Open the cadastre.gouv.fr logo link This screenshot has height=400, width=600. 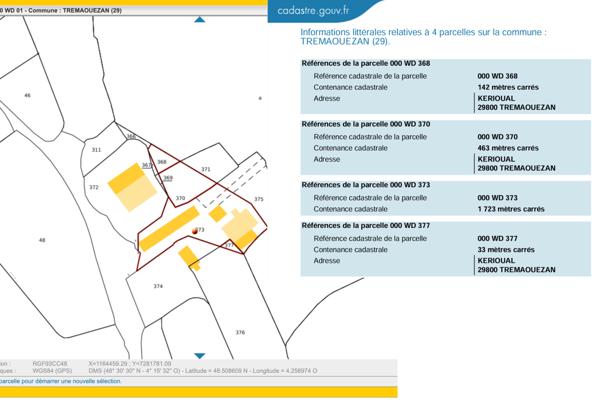pyautogui.click(x=313, y=11)
